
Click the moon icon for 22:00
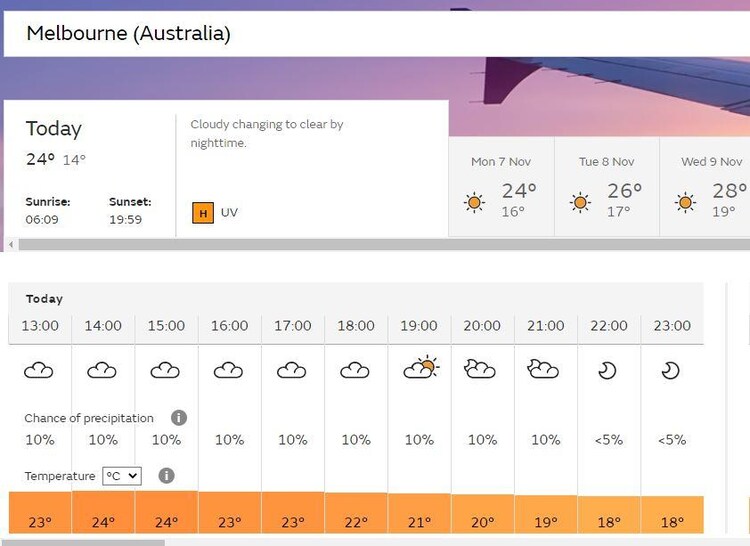tap(607, 371)
